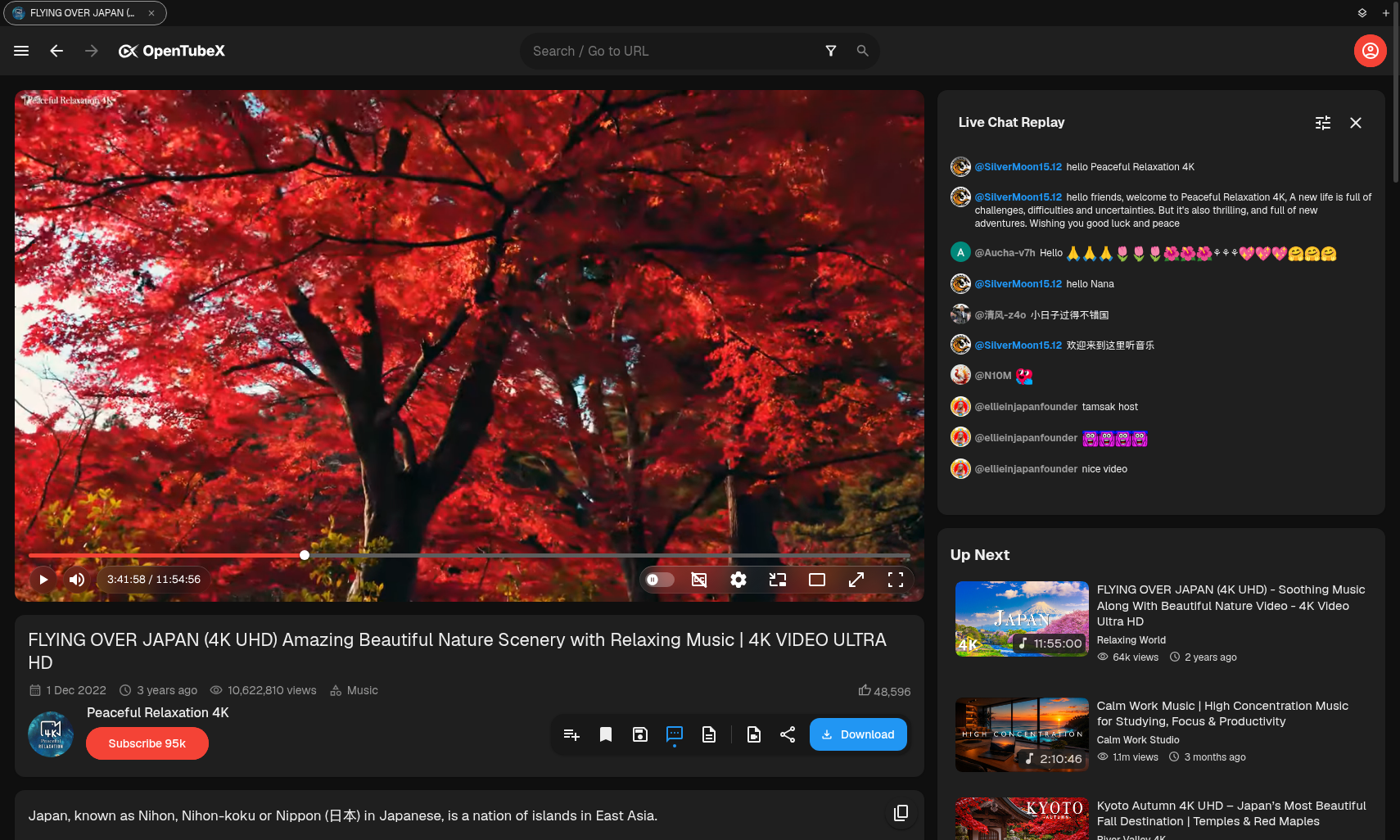Expand the player to fill the window
Screen dimensions: 1400x840
pyautogui.click(x=856, y=580)
